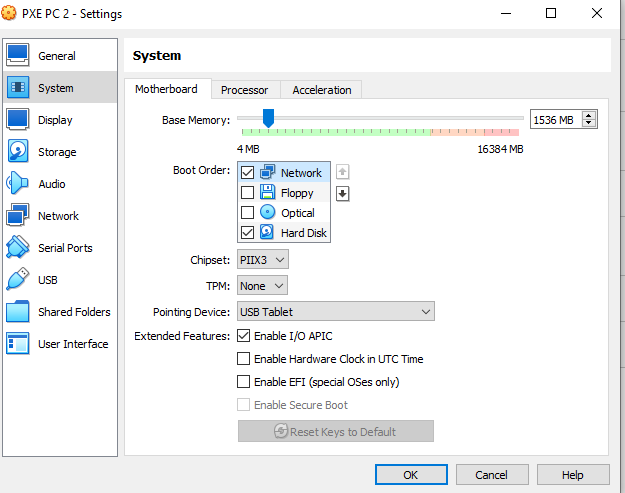This screenshot has height=493, width=625.
Task: Toggle Enable EFI (special OSes only)
Action: (x=243, y=382)
